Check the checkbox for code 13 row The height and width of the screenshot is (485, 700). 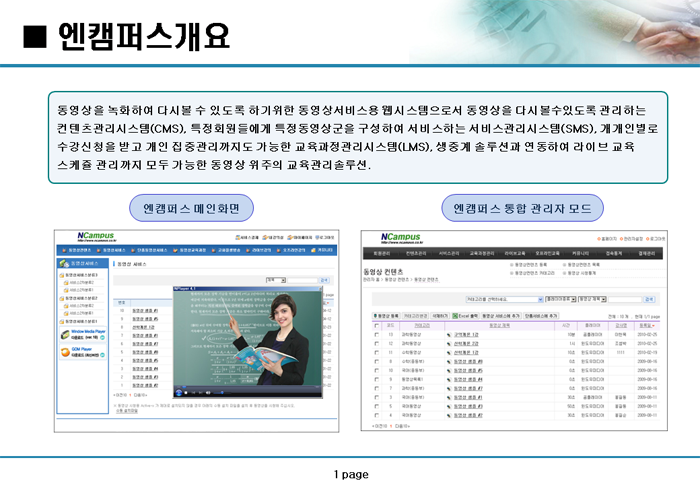377,334
